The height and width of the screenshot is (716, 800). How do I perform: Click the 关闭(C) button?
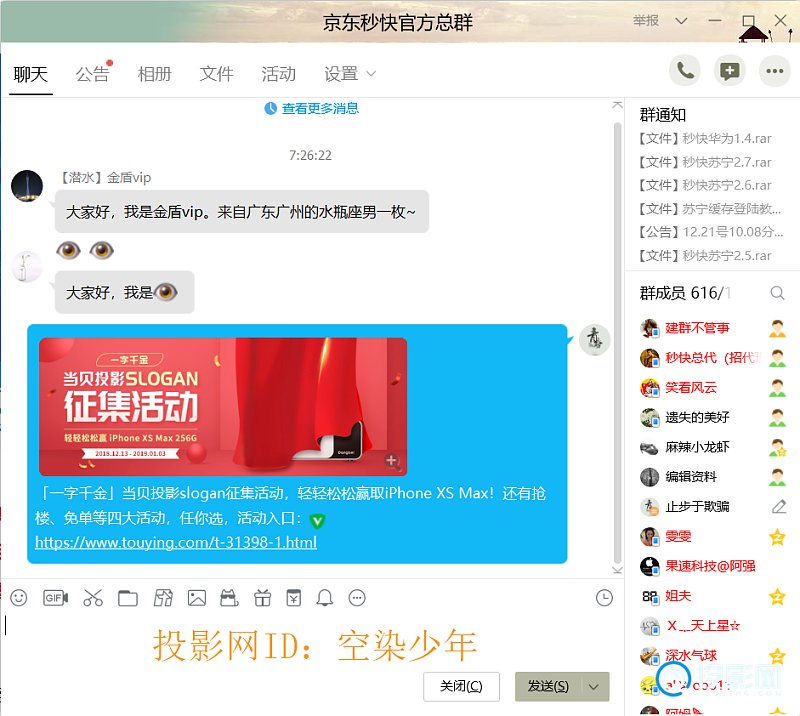(x=461, y=687)
